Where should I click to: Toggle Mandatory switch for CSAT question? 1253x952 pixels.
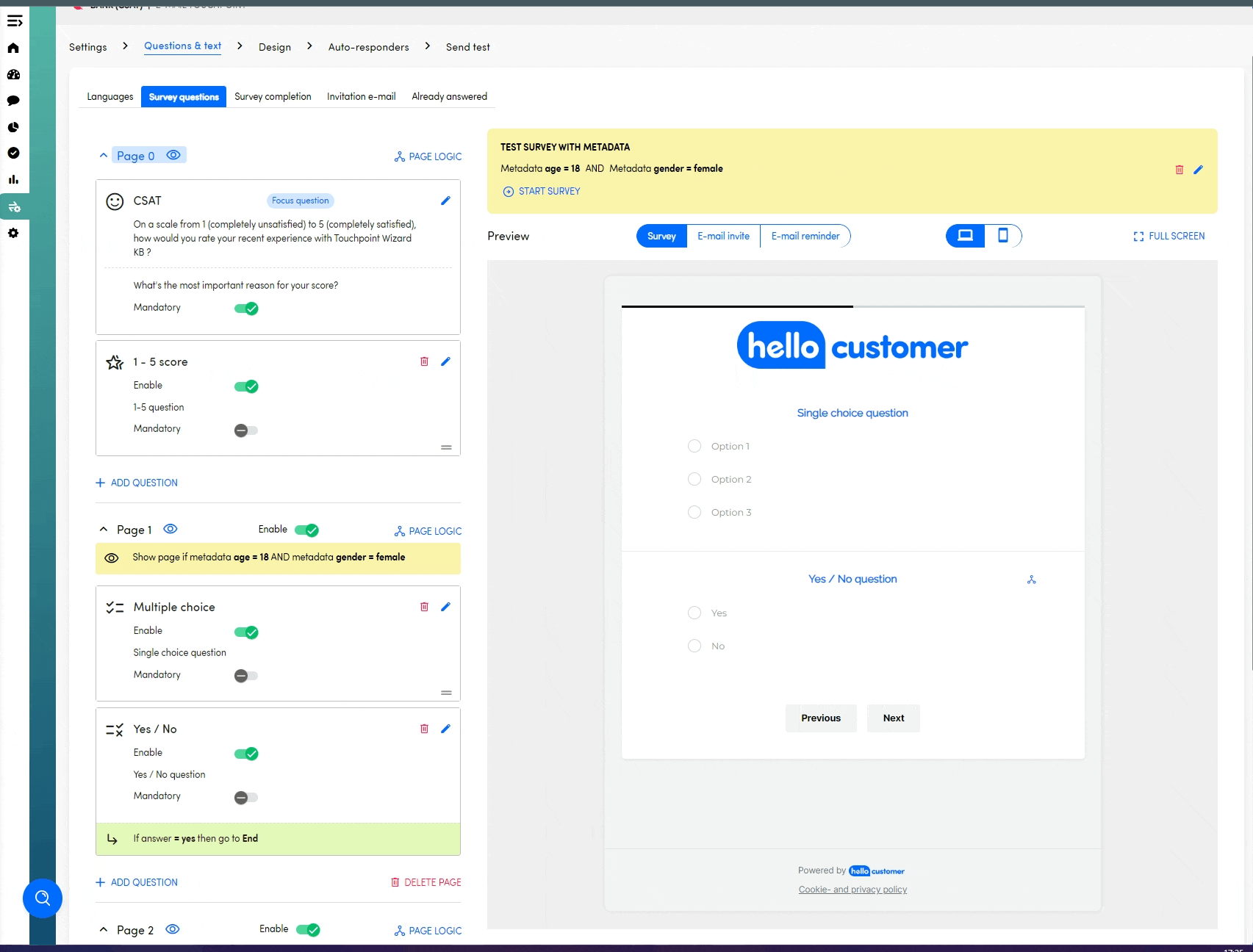coord(246,309)
